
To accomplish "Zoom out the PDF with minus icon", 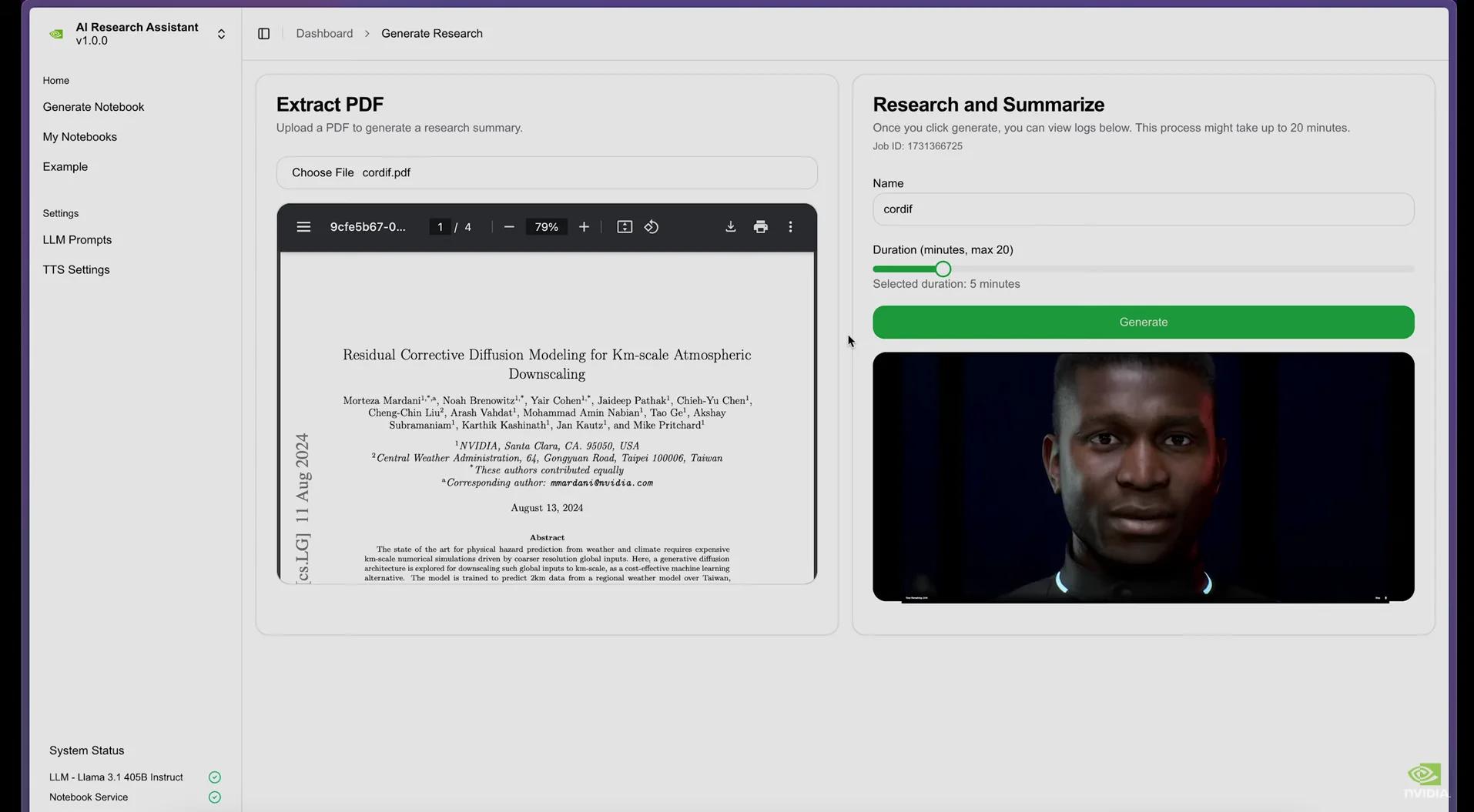I will tap(509, 227).
